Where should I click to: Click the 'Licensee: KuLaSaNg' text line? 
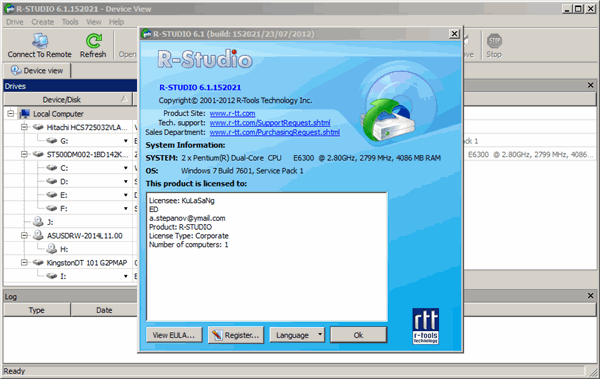click(182, 201)
